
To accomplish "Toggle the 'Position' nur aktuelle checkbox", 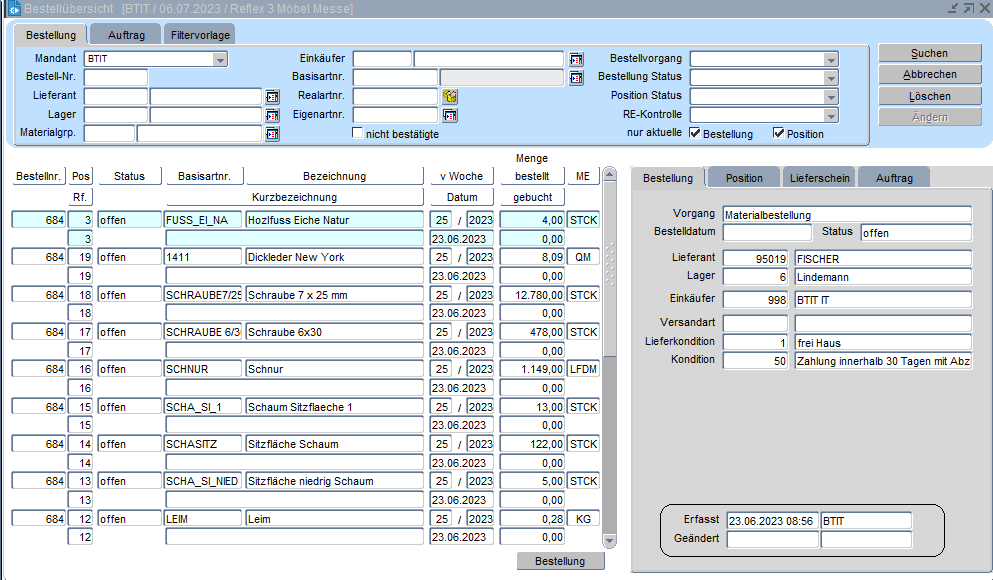I will coord(779,133).
